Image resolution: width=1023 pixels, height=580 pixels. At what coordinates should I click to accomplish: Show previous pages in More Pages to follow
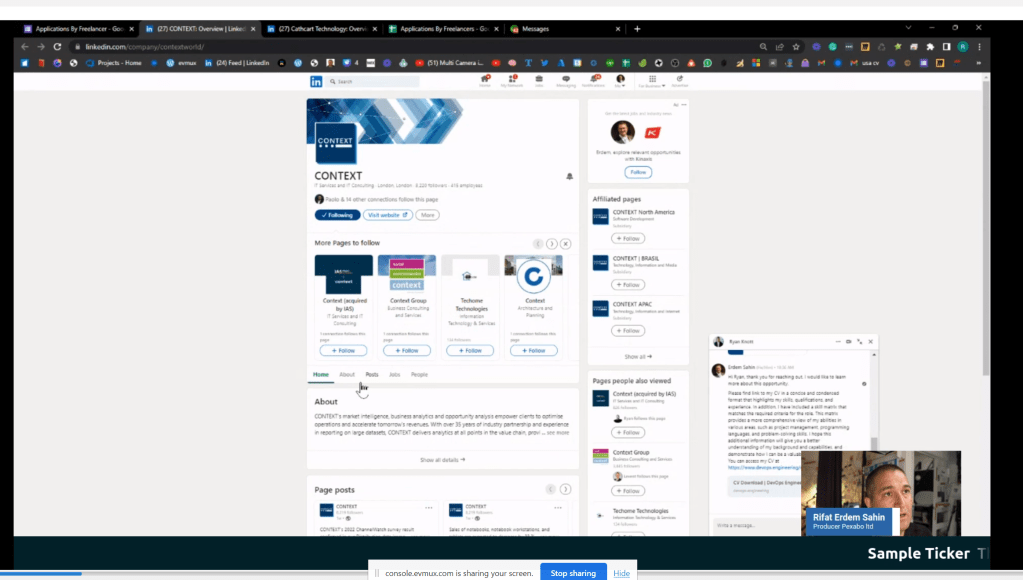(538, 243)
